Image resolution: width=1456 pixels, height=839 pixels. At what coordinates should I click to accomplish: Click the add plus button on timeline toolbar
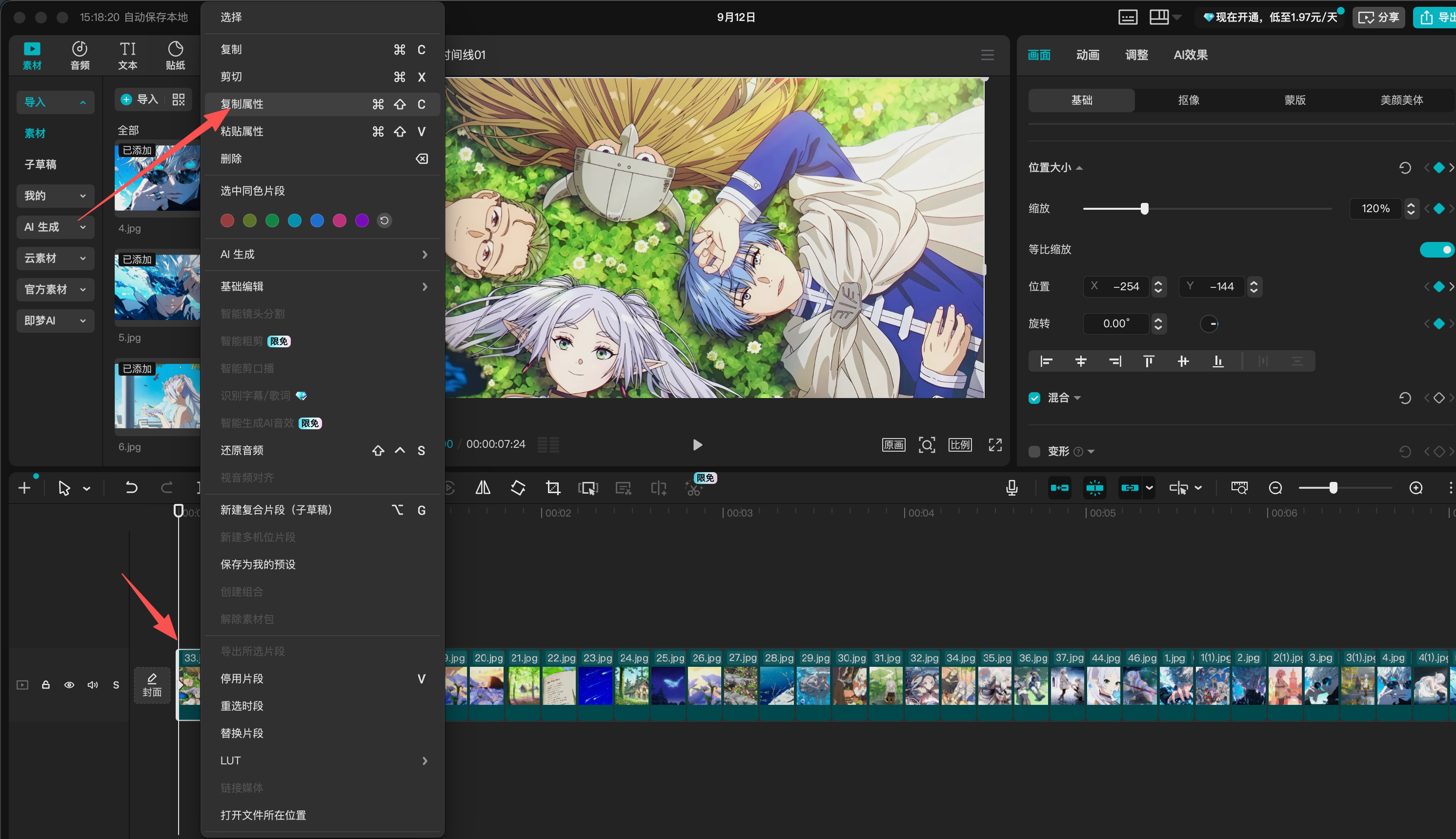24,488
